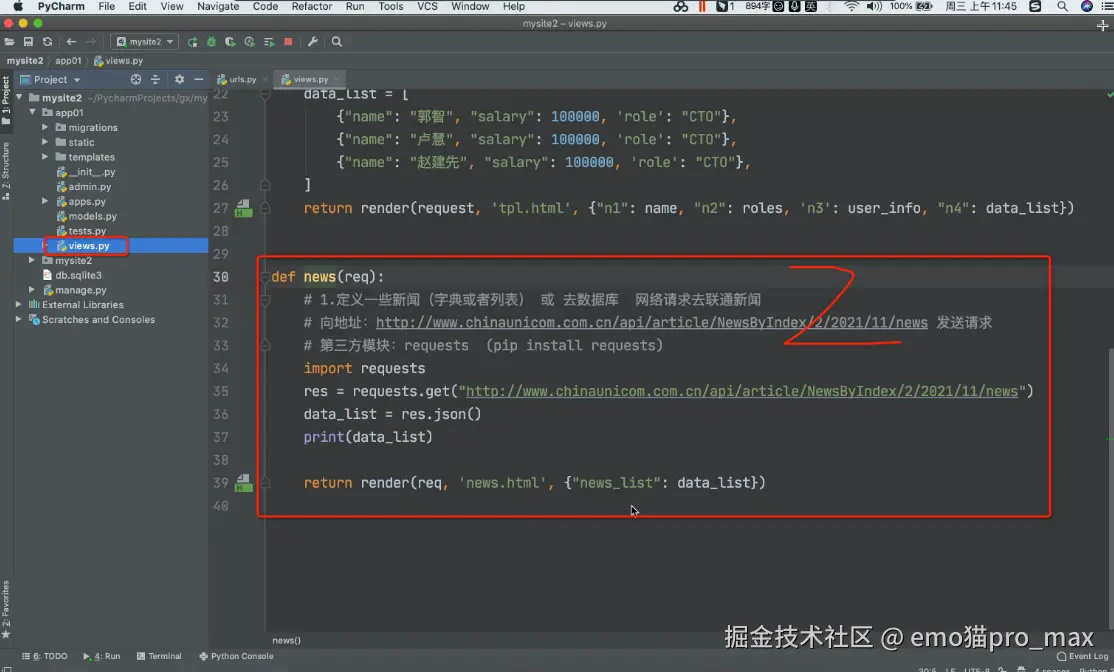Stop the running process with red square
Viewport: 1114px width, 672px height.
click(x=288, y=42)
